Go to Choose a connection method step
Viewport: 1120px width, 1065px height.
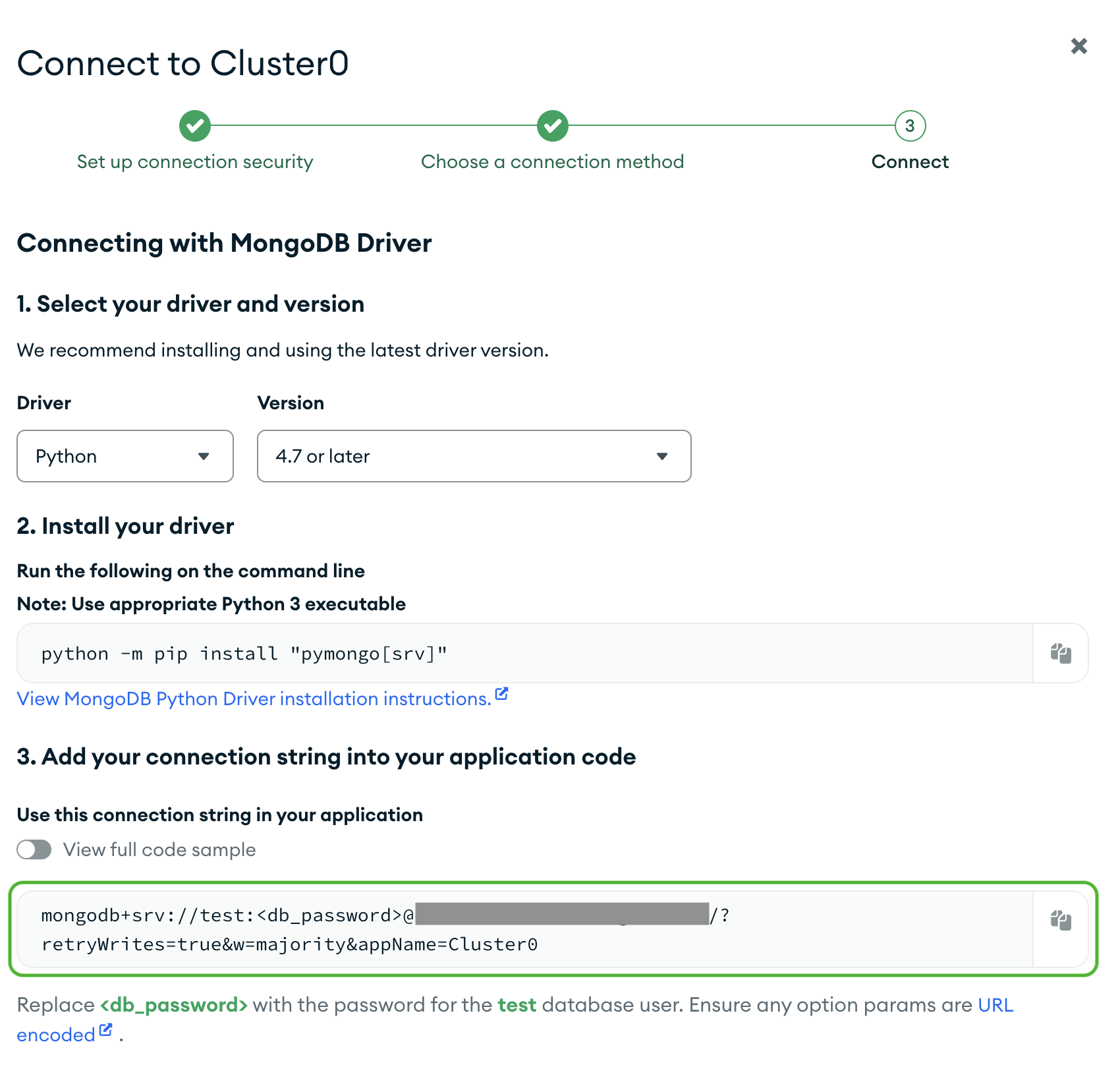point(553,126)
